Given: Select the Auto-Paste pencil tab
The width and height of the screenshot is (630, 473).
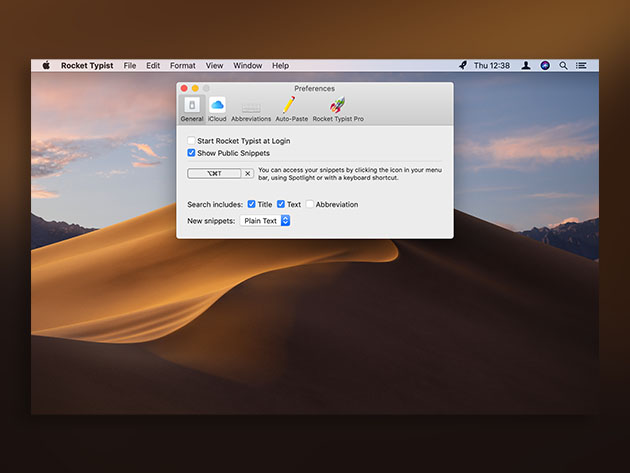Looking at the screenshot, I should 291,109.
